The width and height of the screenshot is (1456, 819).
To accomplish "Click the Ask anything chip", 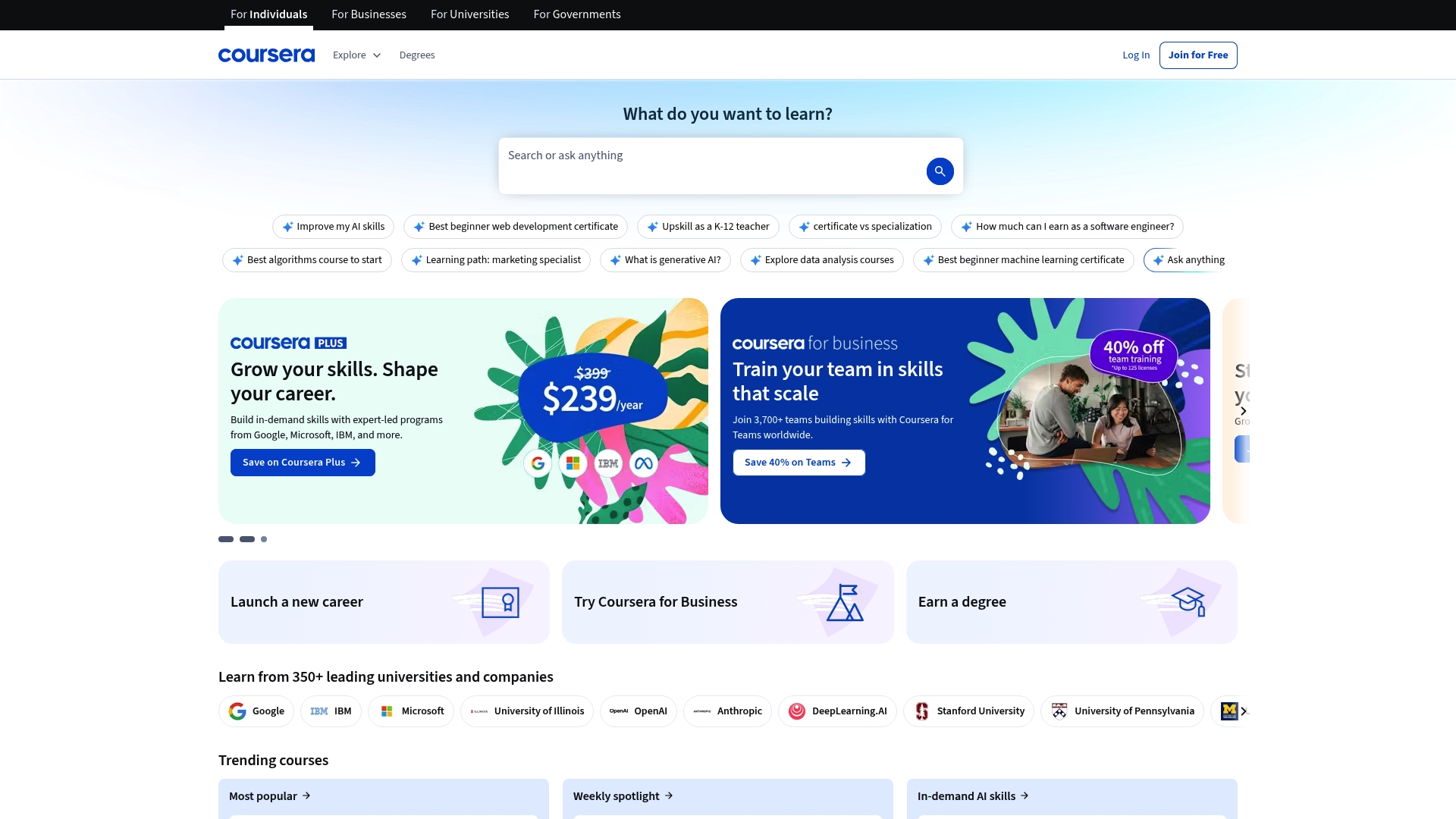I will (x=1188, y=260).
